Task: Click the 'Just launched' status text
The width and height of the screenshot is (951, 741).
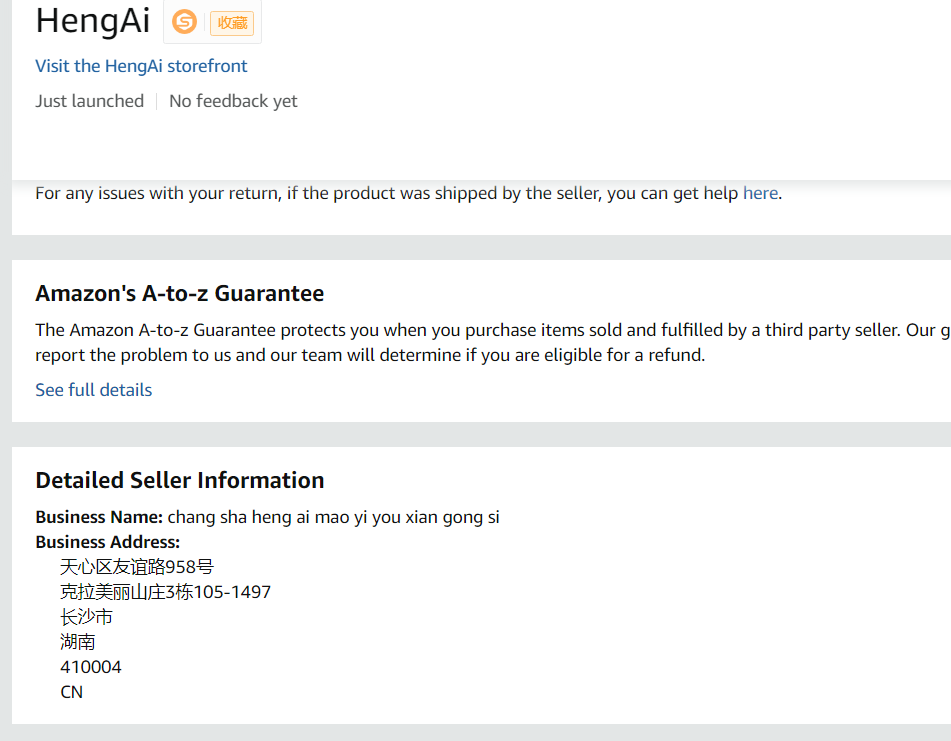Action: pyautogui.click(x=90, y=101)
